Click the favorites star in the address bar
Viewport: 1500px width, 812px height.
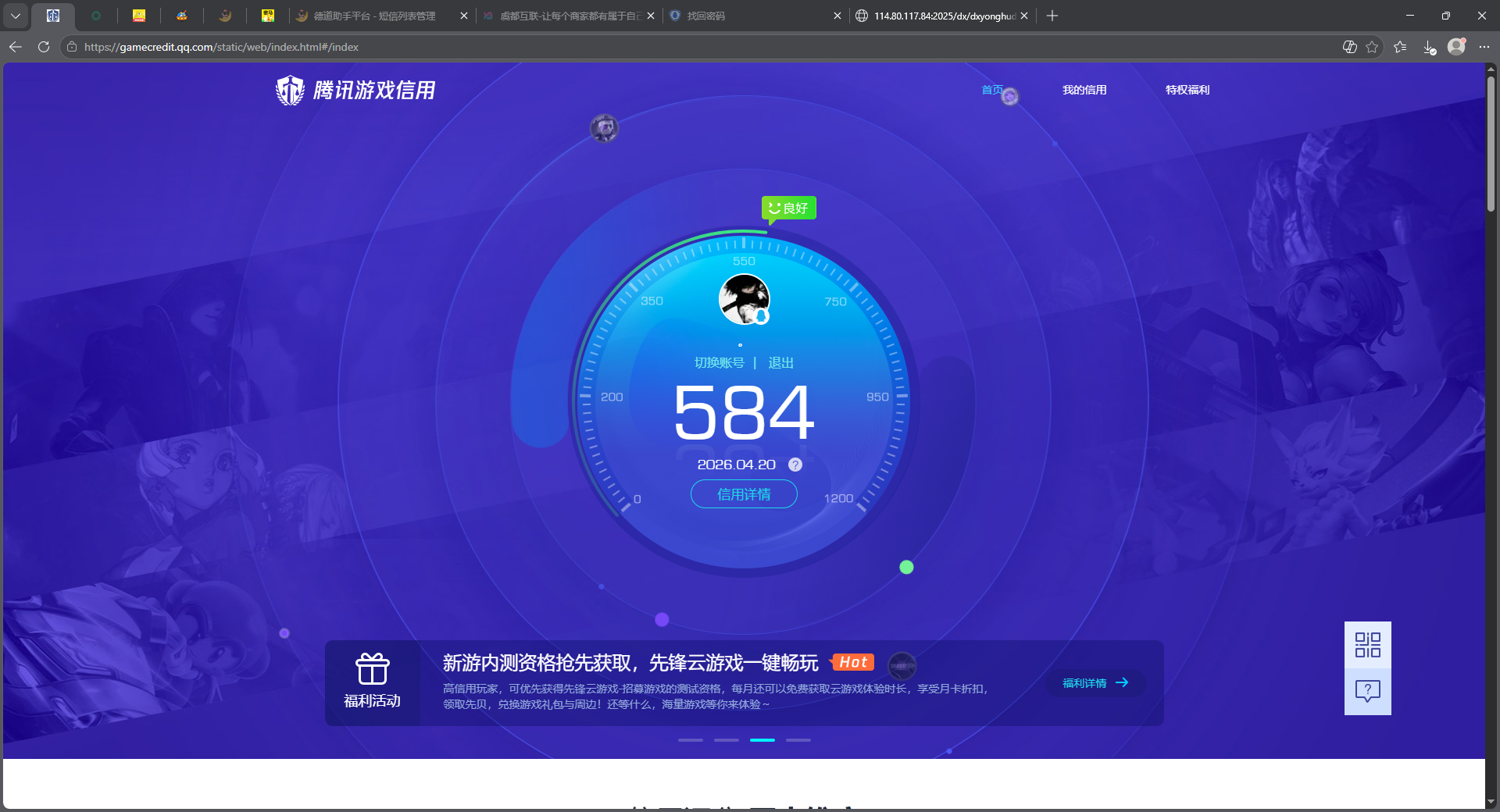[x=1373, y=47]
